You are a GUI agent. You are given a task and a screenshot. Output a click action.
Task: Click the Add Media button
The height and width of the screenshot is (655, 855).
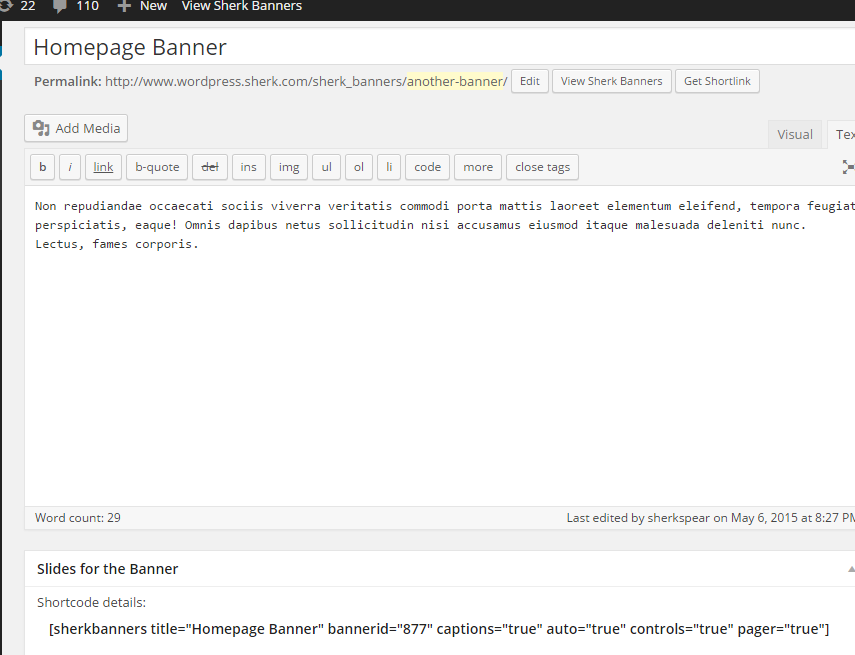76,128
